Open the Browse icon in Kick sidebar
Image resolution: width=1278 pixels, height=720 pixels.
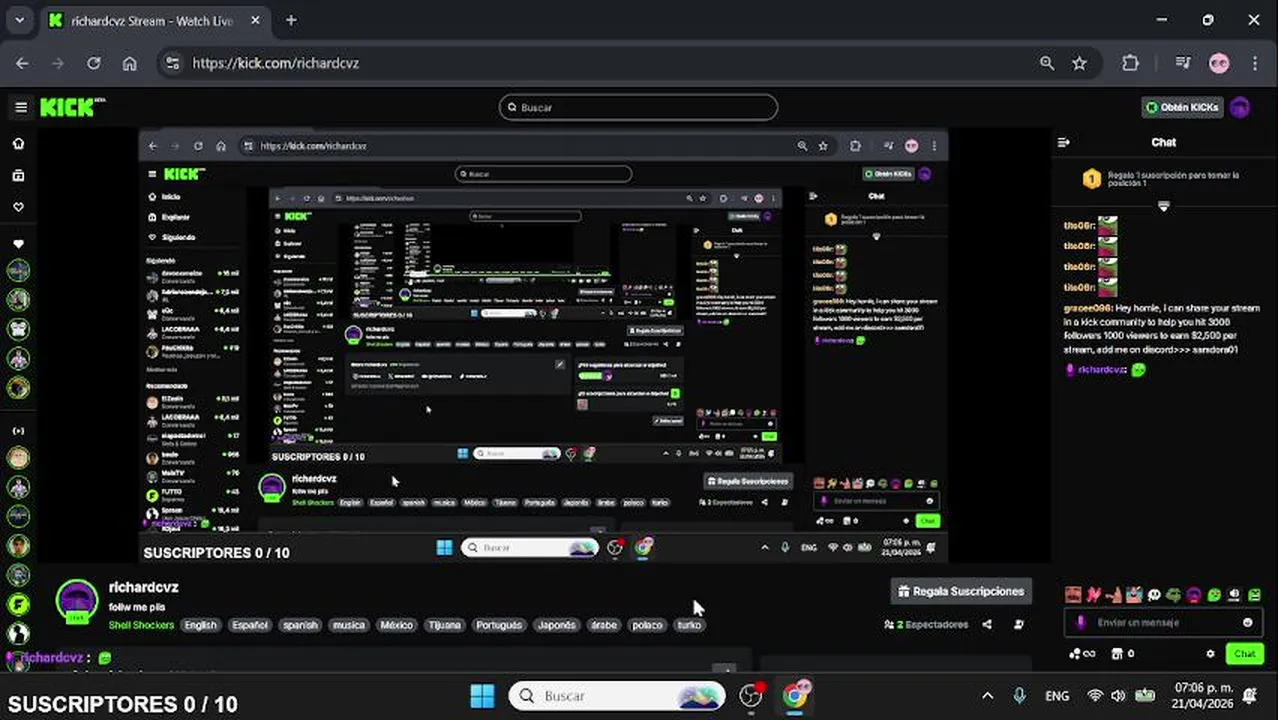tap(18, 175)
